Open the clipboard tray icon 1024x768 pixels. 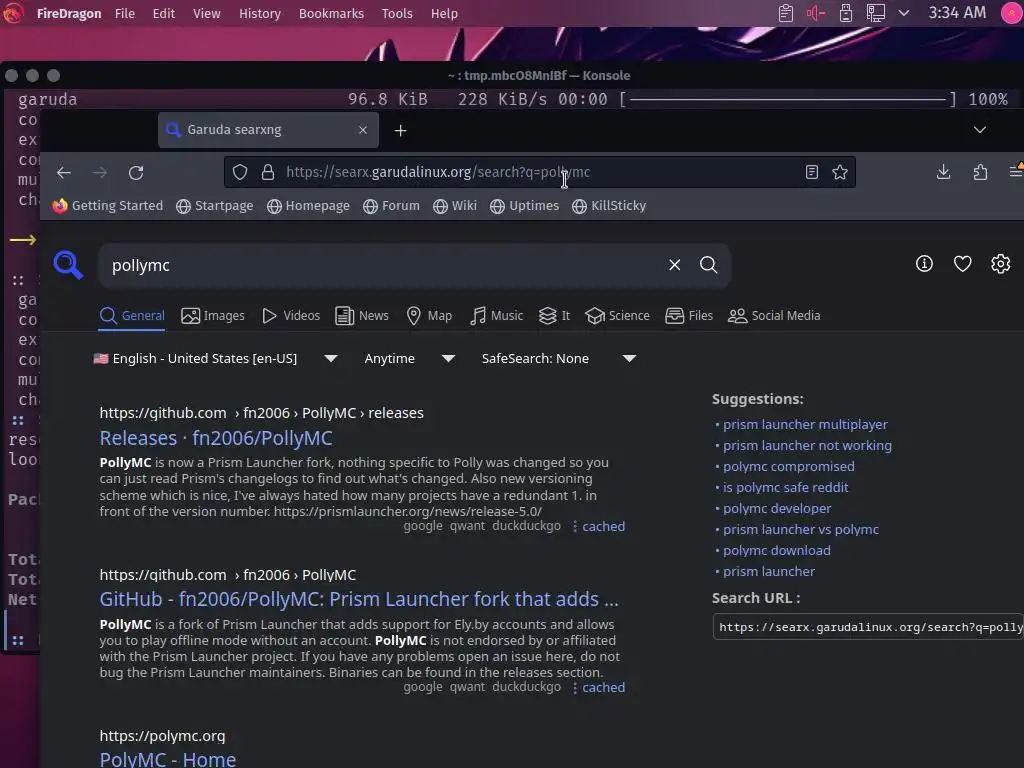(x=786, y=13)
